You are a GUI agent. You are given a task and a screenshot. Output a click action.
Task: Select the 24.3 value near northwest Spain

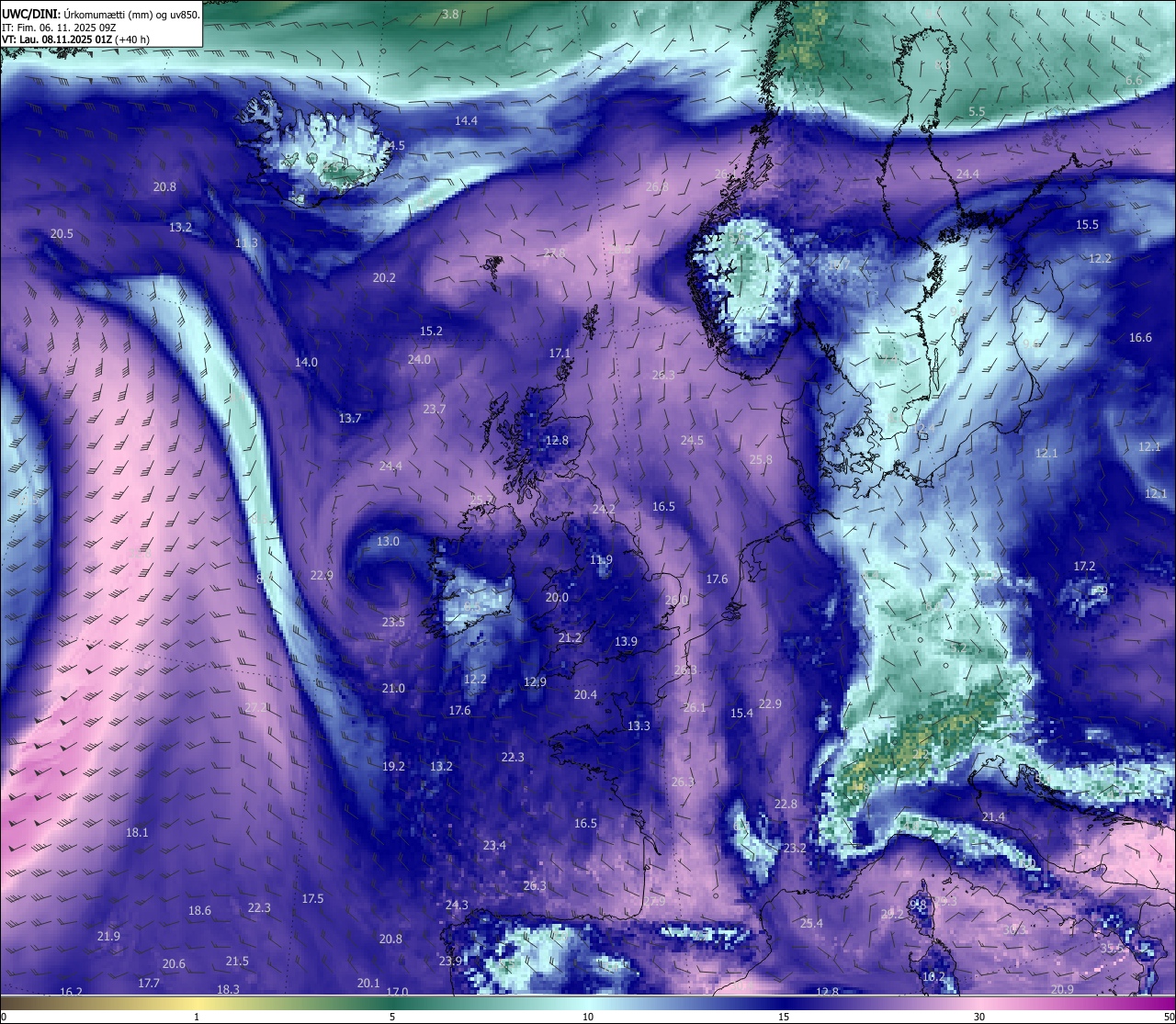[x=457, y=906]
